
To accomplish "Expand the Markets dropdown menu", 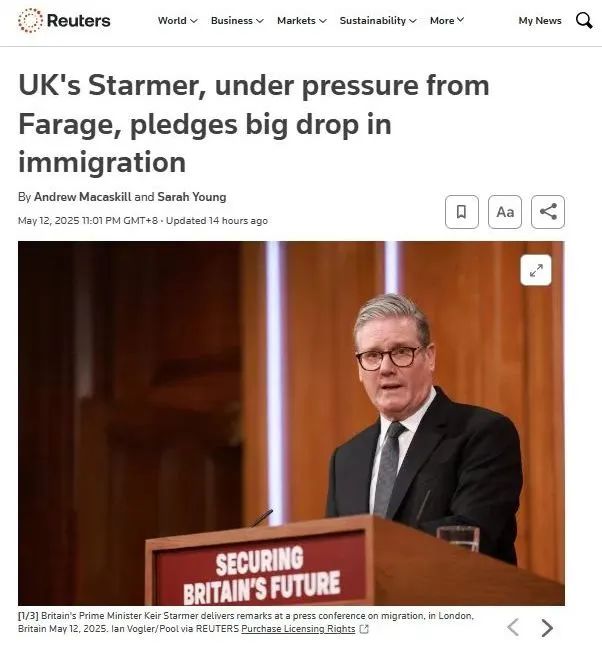I will click(x=302, y=21).
